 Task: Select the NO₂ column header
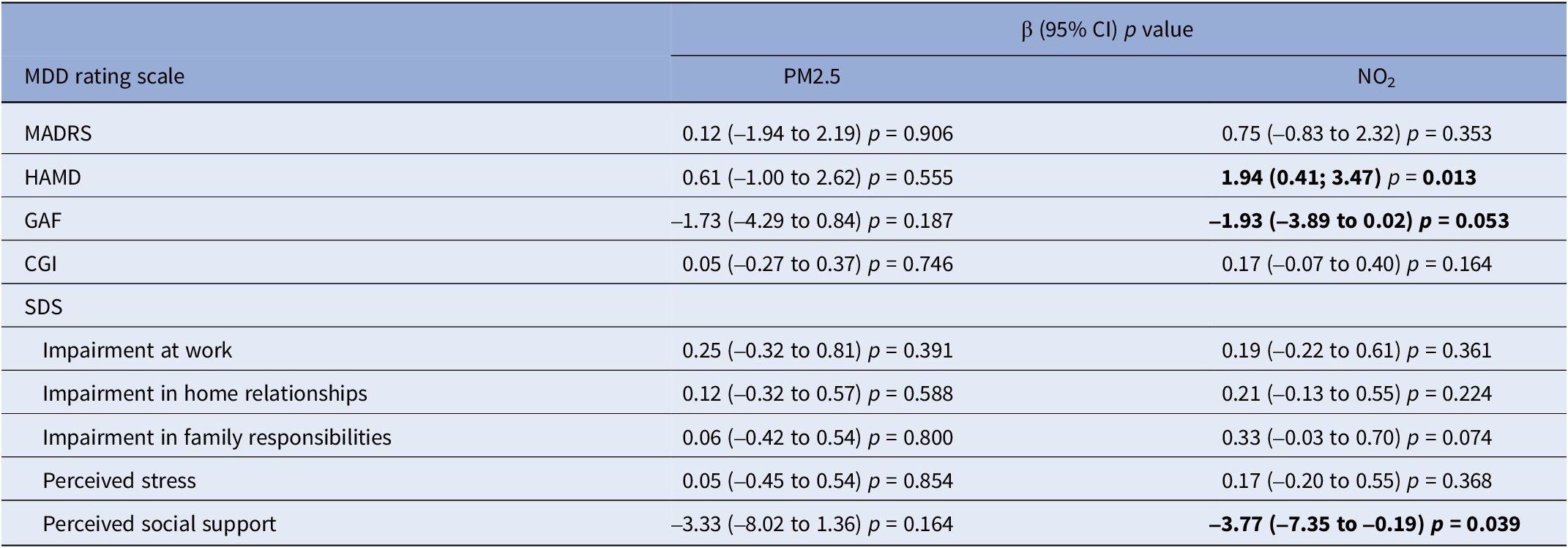1376,78
